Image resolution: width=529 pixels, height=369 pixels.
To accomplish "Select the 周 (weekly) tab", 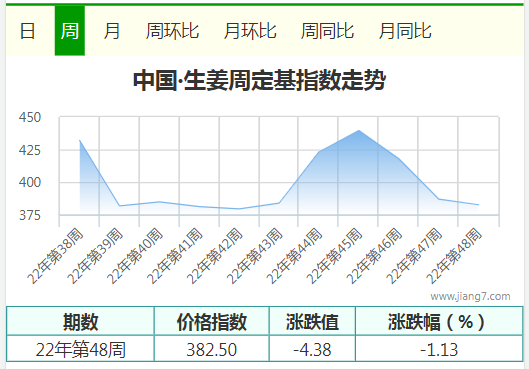I will pos(70,31).
